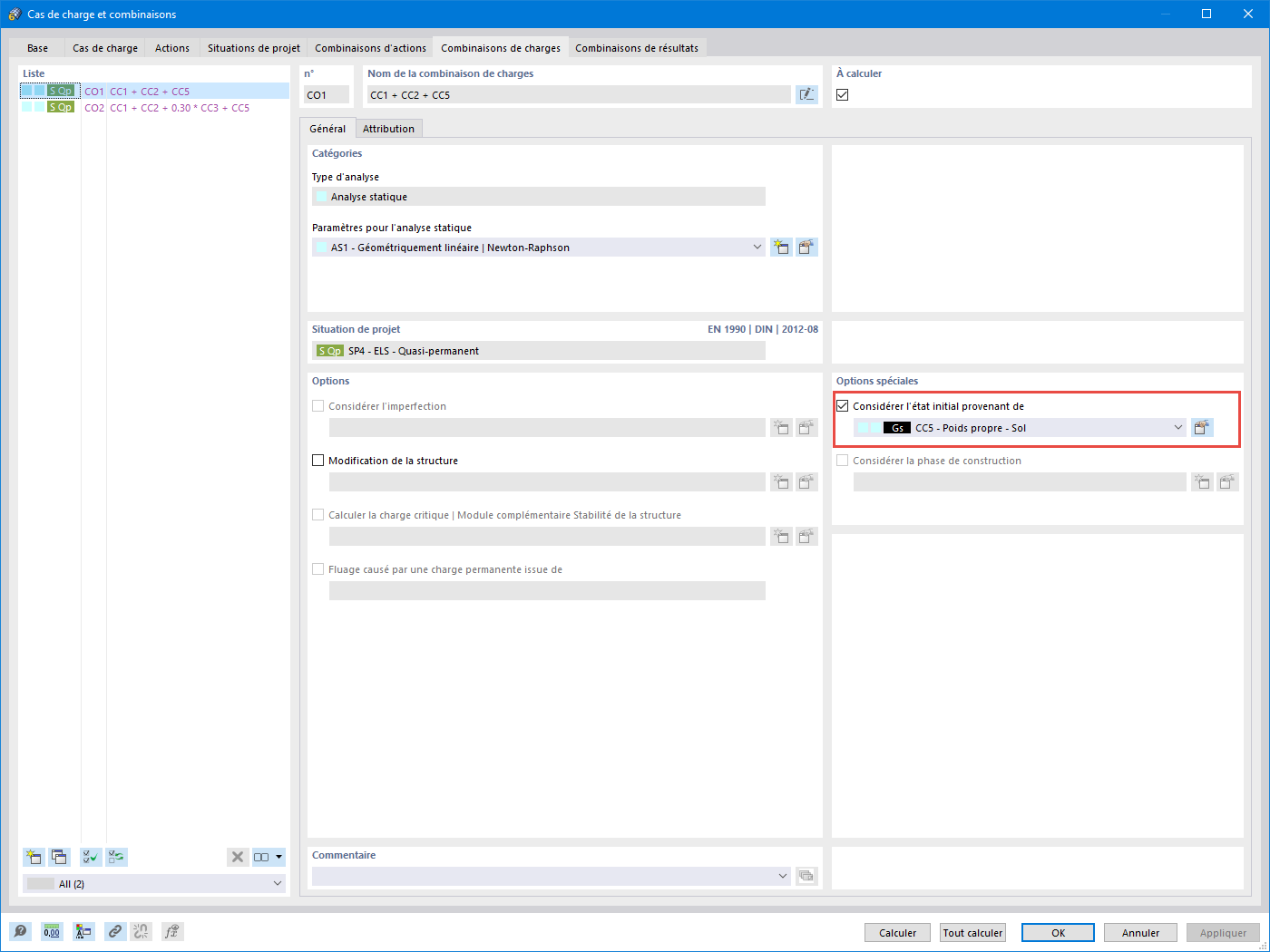Image resolution: width=1270 pixels, height=952 pixels.
Task: Go to the Actions tab
Action: tap(172, 48)
